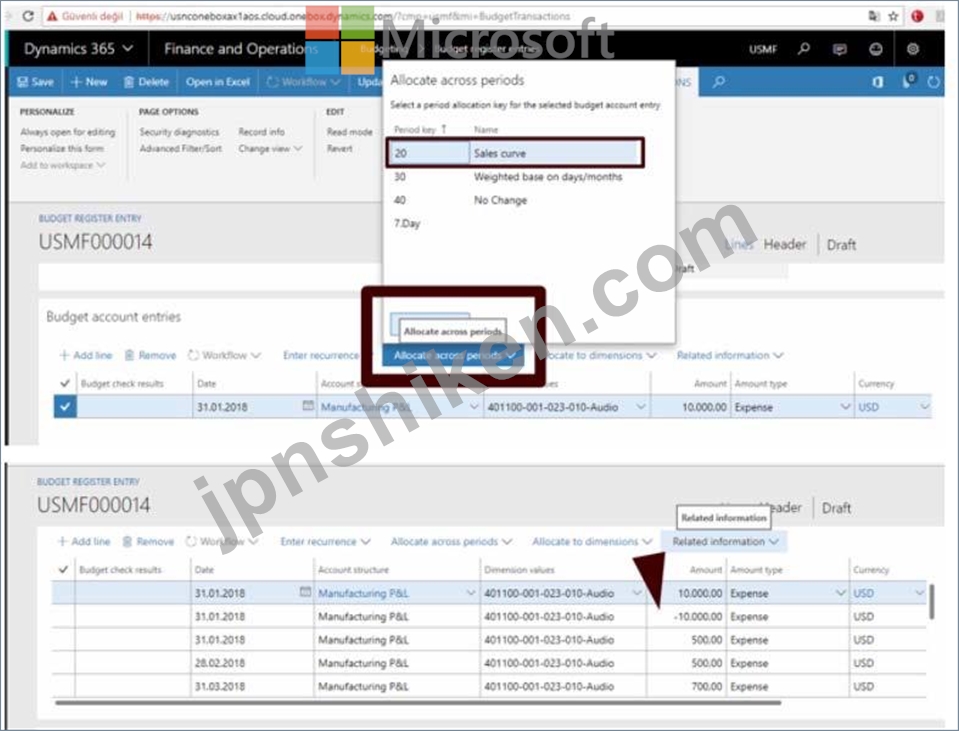Select 7.Day period key row
Viewport: 959px width, 731px height.
point(514,223)
